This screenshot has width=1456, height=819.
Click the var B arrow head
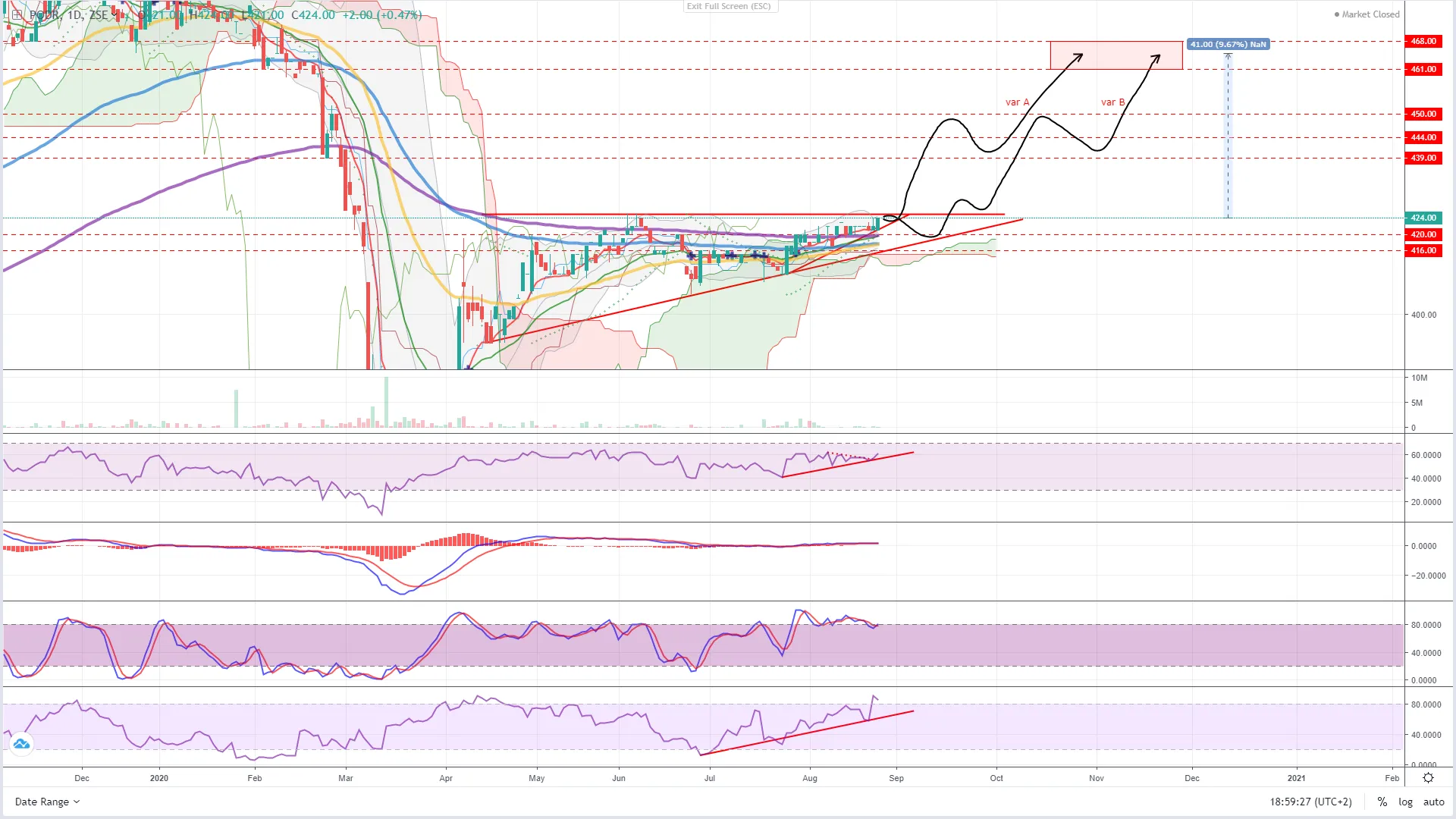click(1156, 57)
